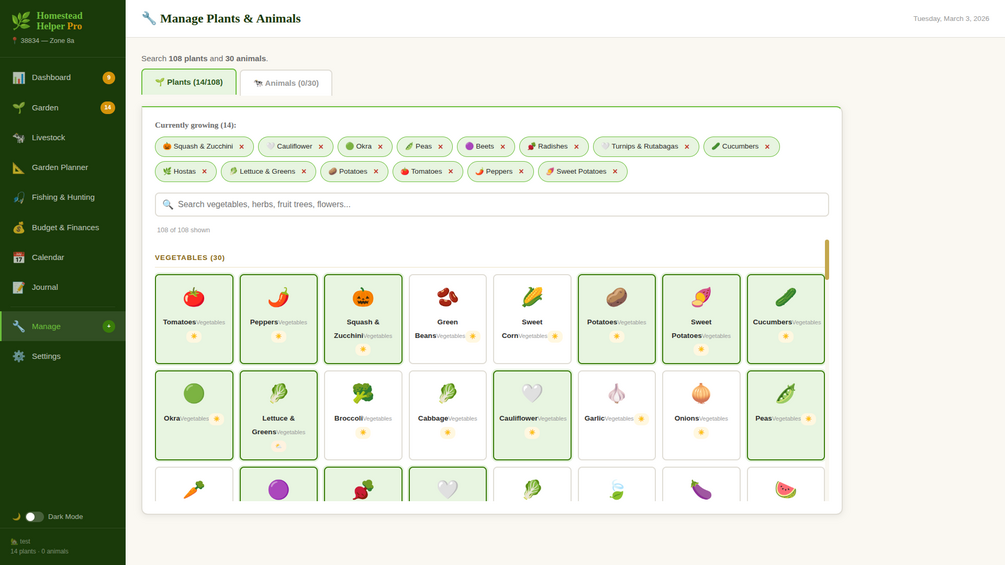The height and width of the screenshot is (565, 1005).
Task: Toggle the Cauliflower plant card
Action: [532, 415]
